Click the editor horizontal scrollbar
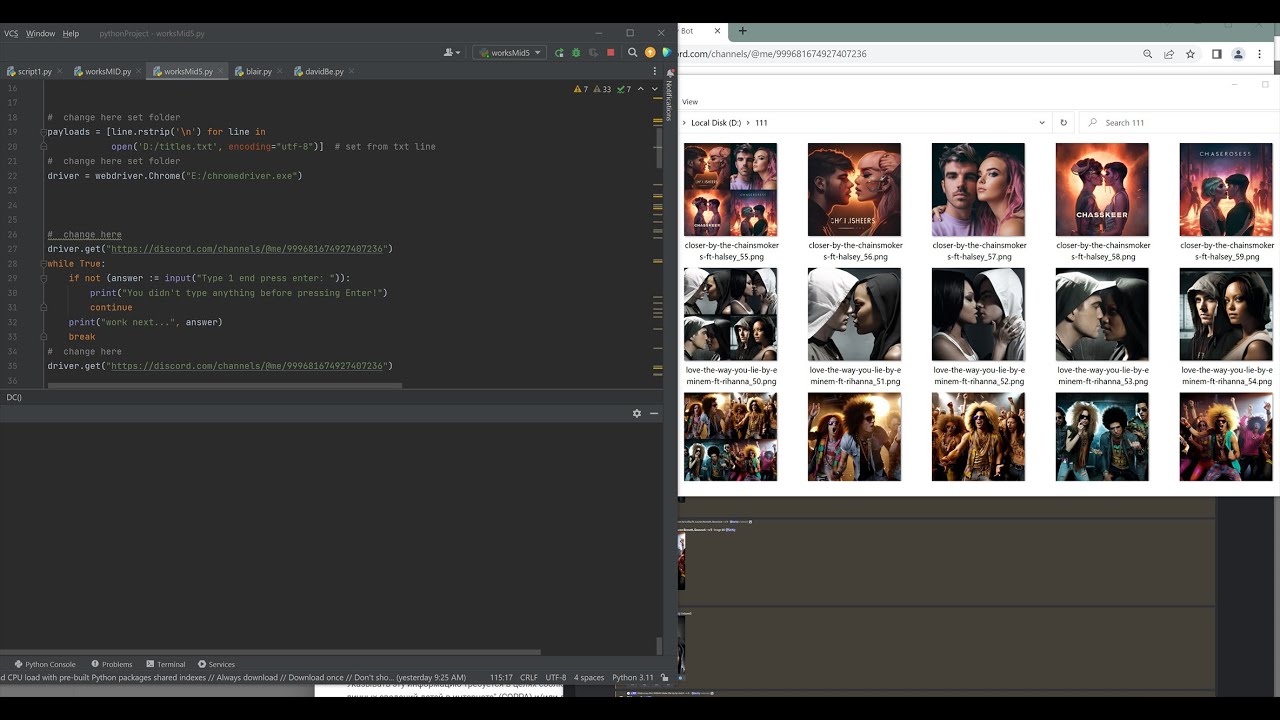The height and width of the screenshot is (720, 1280). [x=225, y=385]
